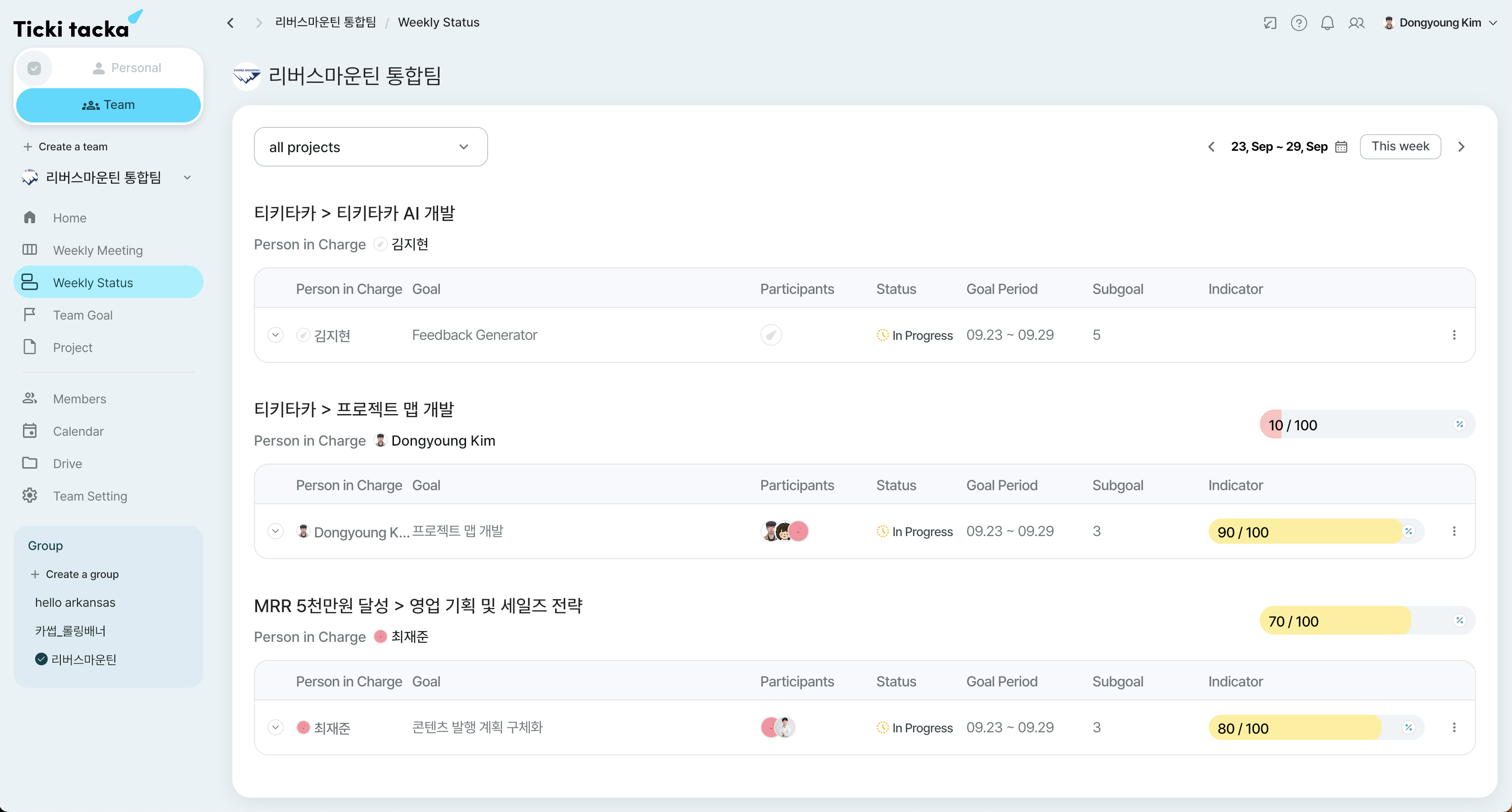The image size is (1512, 812).
Task: Select Weekly Status in the sidebar
Action: click(109, 283)
